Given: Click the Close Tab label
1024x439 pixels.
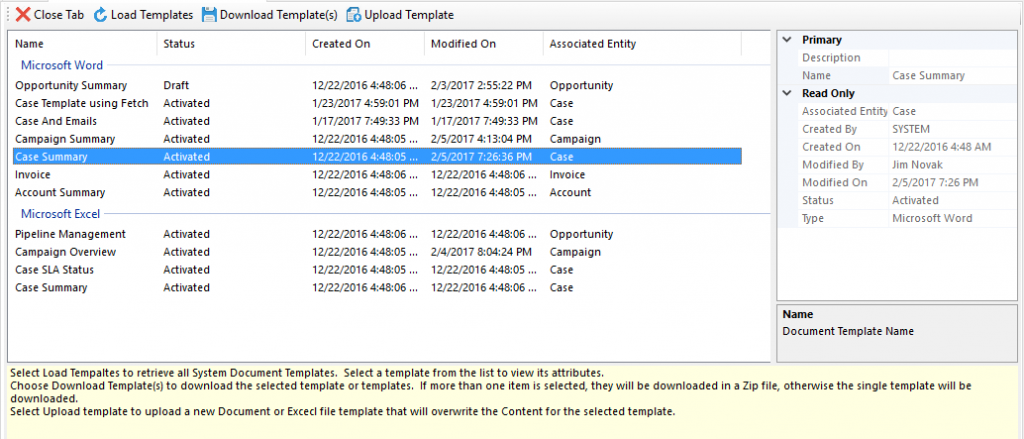Looking at the screenshot, I should 59,14.
